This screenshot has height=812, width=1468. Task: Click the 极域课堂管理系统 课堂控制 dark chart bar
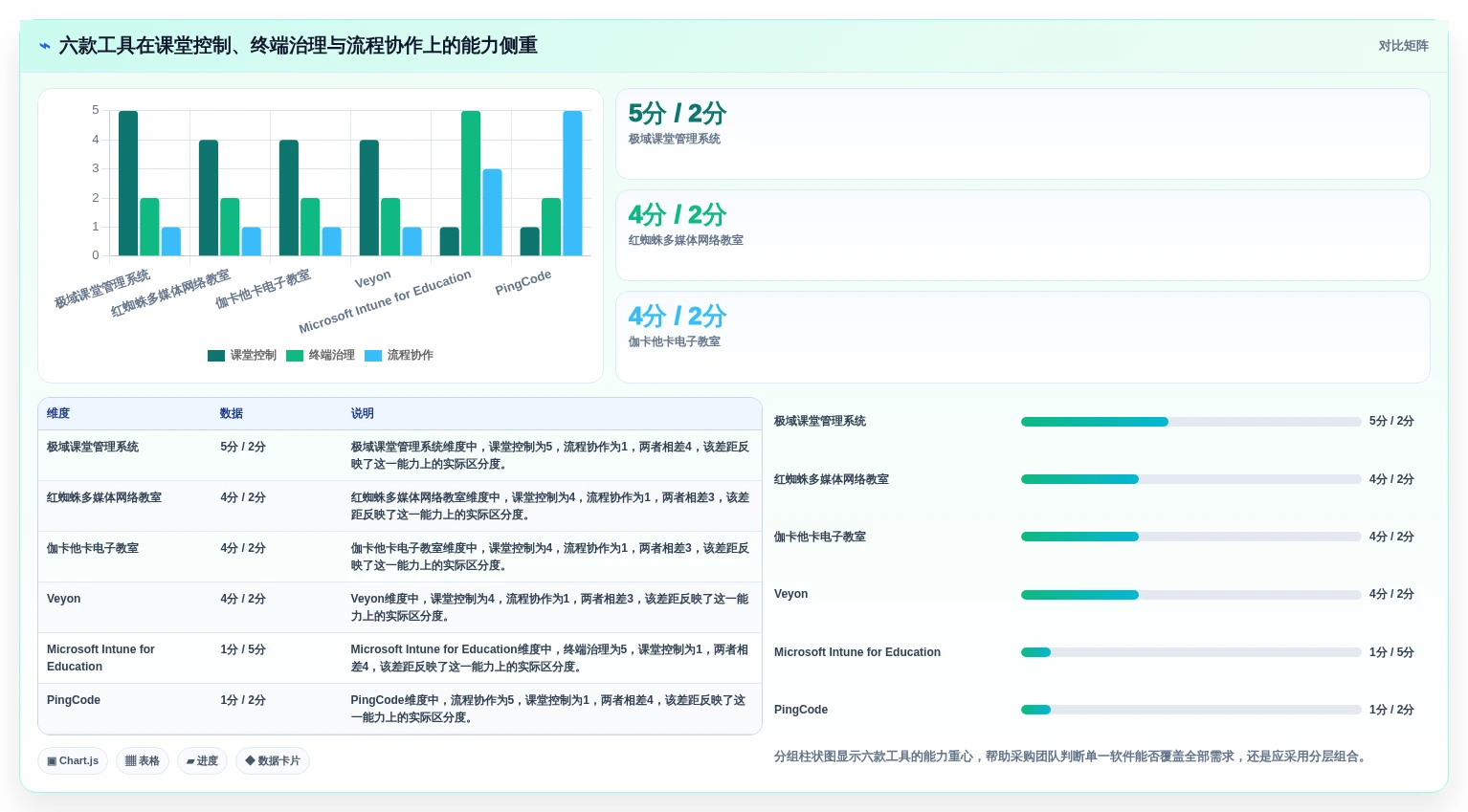pos(128,183)
